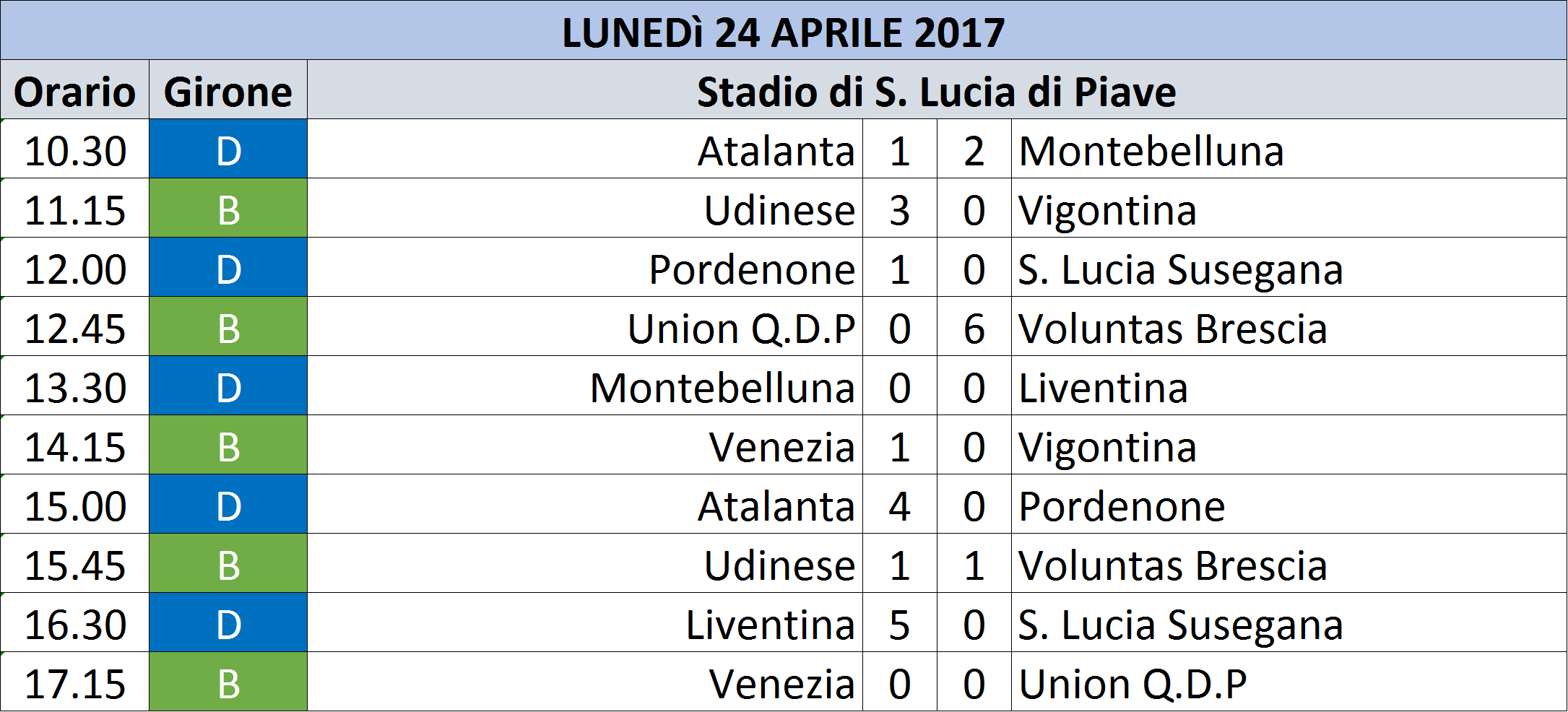Screen dimensions: 1568x712
Task: Click the Voluntas Brescia cell at 15.45
Action: 1289,563
